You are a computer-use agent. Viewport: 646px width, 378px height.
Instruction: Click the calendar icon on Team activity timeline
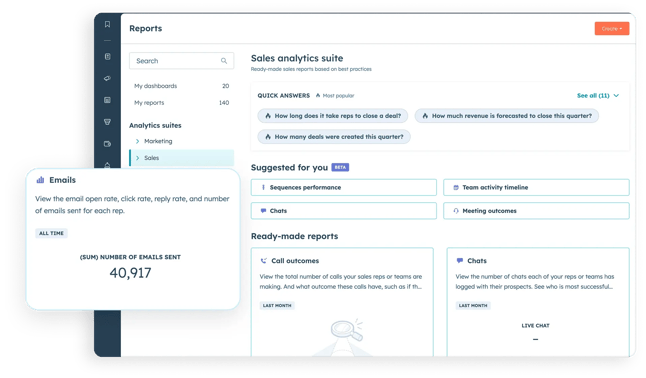[x=456, y=188]
